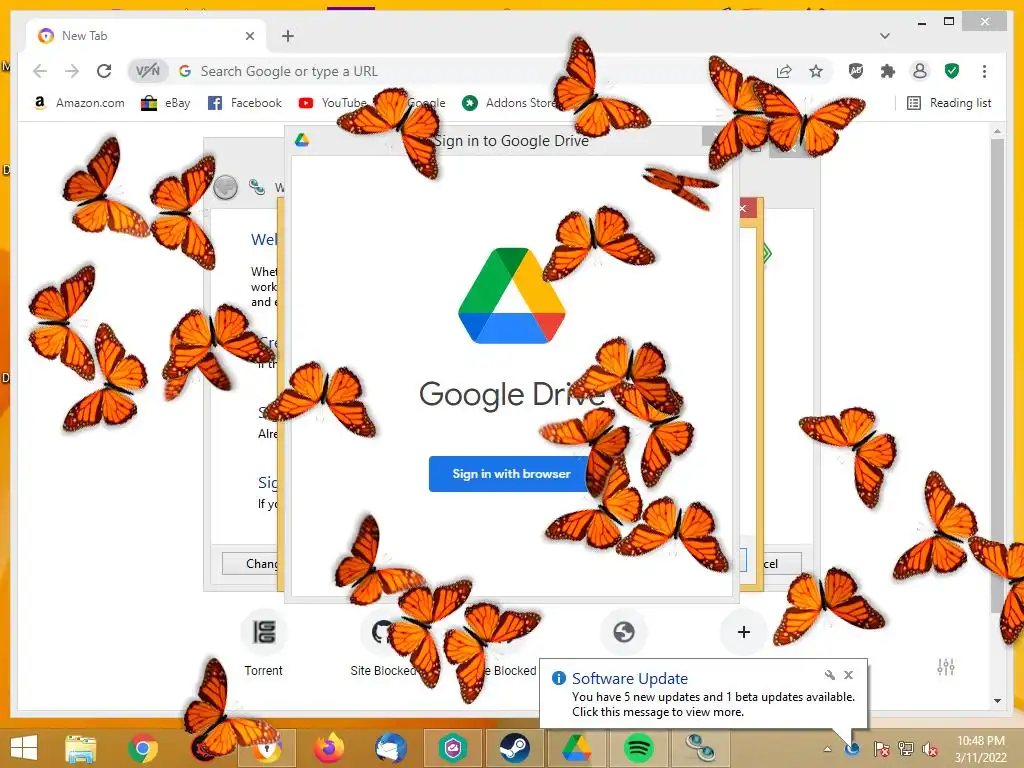Open the Amazon.com bookmark
The height and width of the screenshot is (768, 1024).
(x=78, y=103)
